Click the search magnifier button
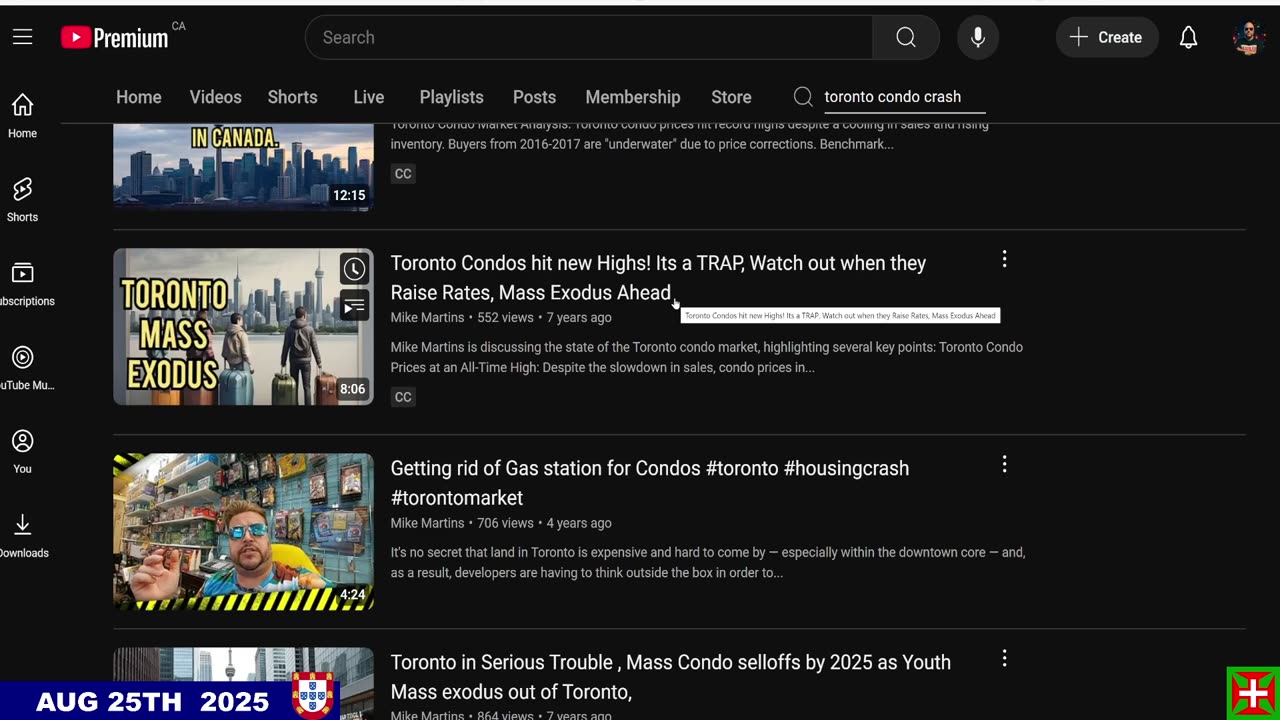This screenshot has width=1280, height=720. 906,37
